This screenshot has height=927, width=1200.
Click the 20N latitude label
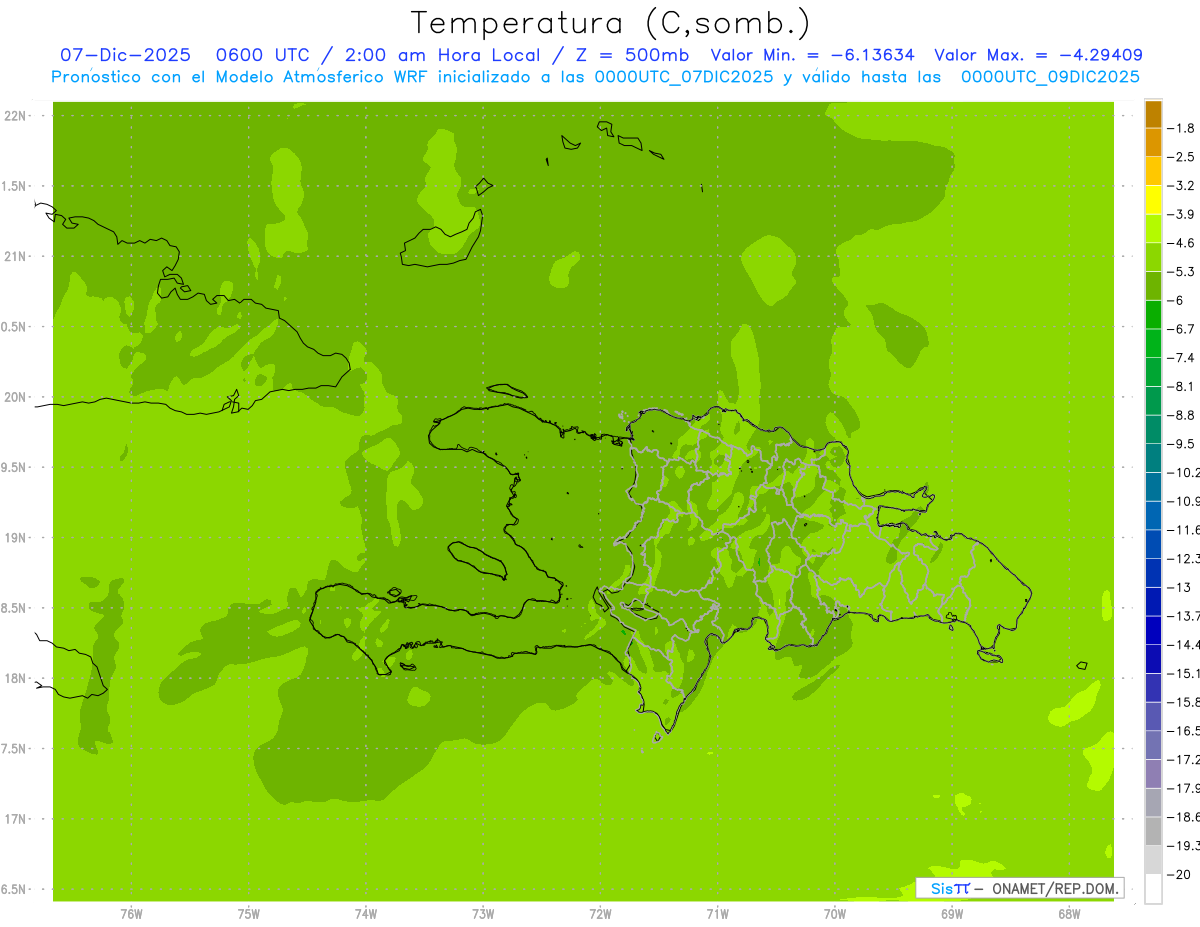(x=14, y=397)
